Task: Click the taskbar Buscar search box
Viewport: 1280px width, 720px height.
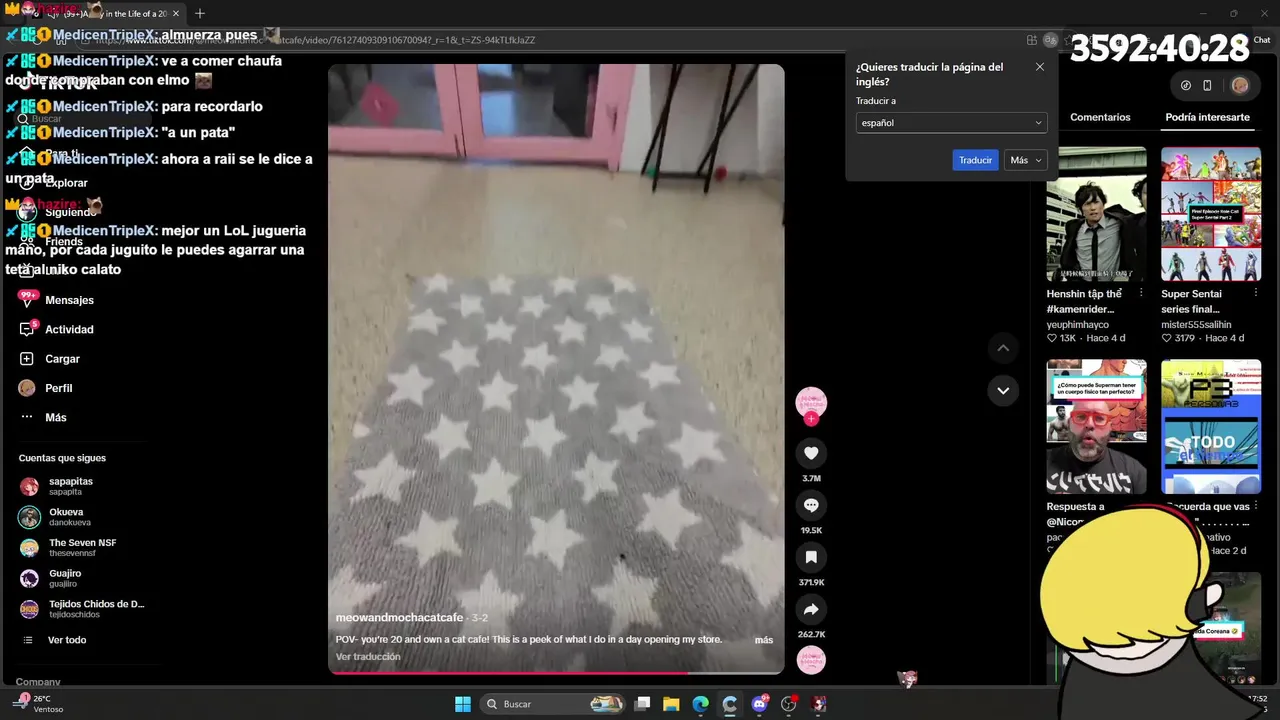Action: click(x=553, y=704)
